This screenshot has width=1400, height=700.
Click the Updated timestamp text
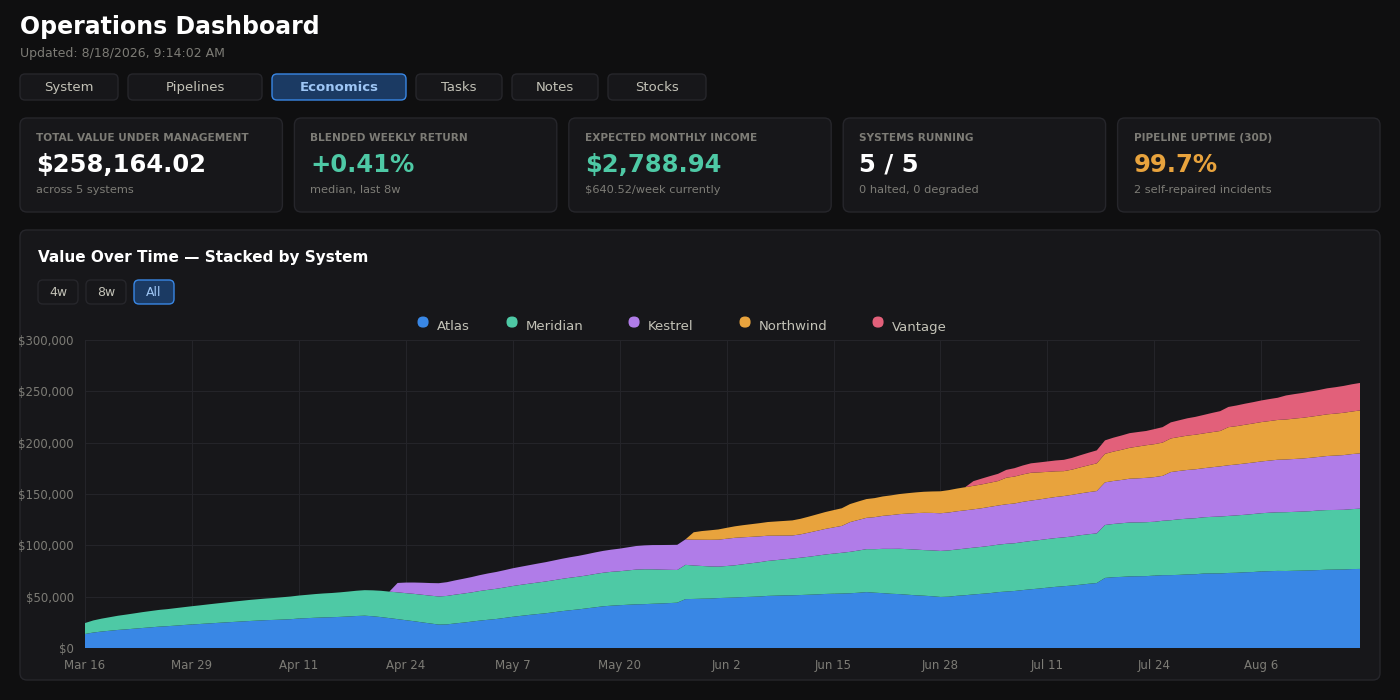[x=122, y=53]
